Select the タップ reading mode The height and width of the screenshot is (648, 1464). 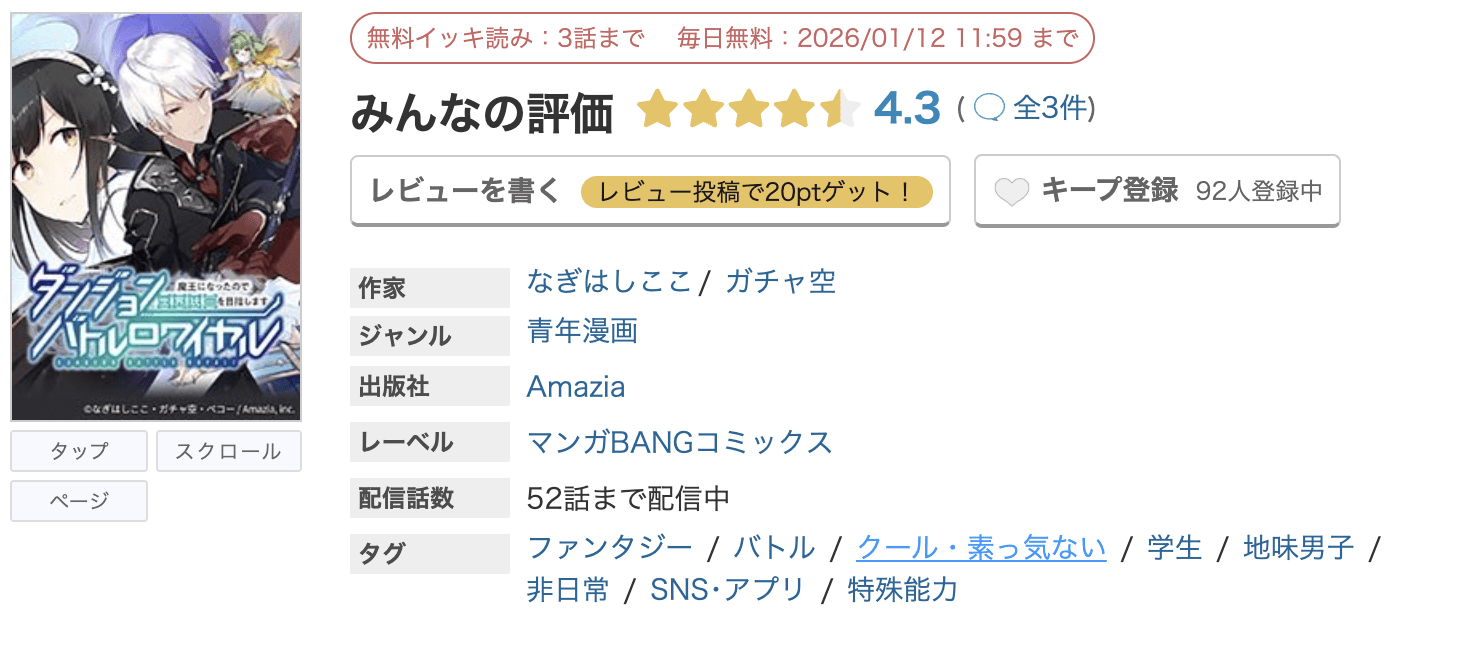(79, 451)
